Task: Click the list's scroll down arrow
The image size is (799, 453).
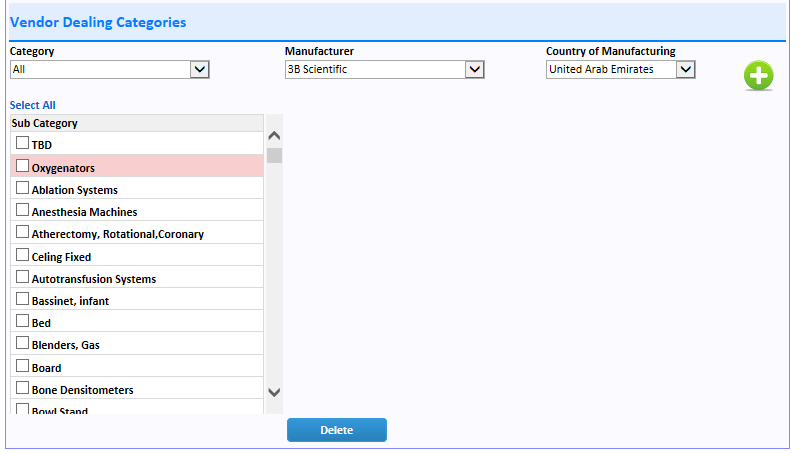Action: (x=274, y=392)
